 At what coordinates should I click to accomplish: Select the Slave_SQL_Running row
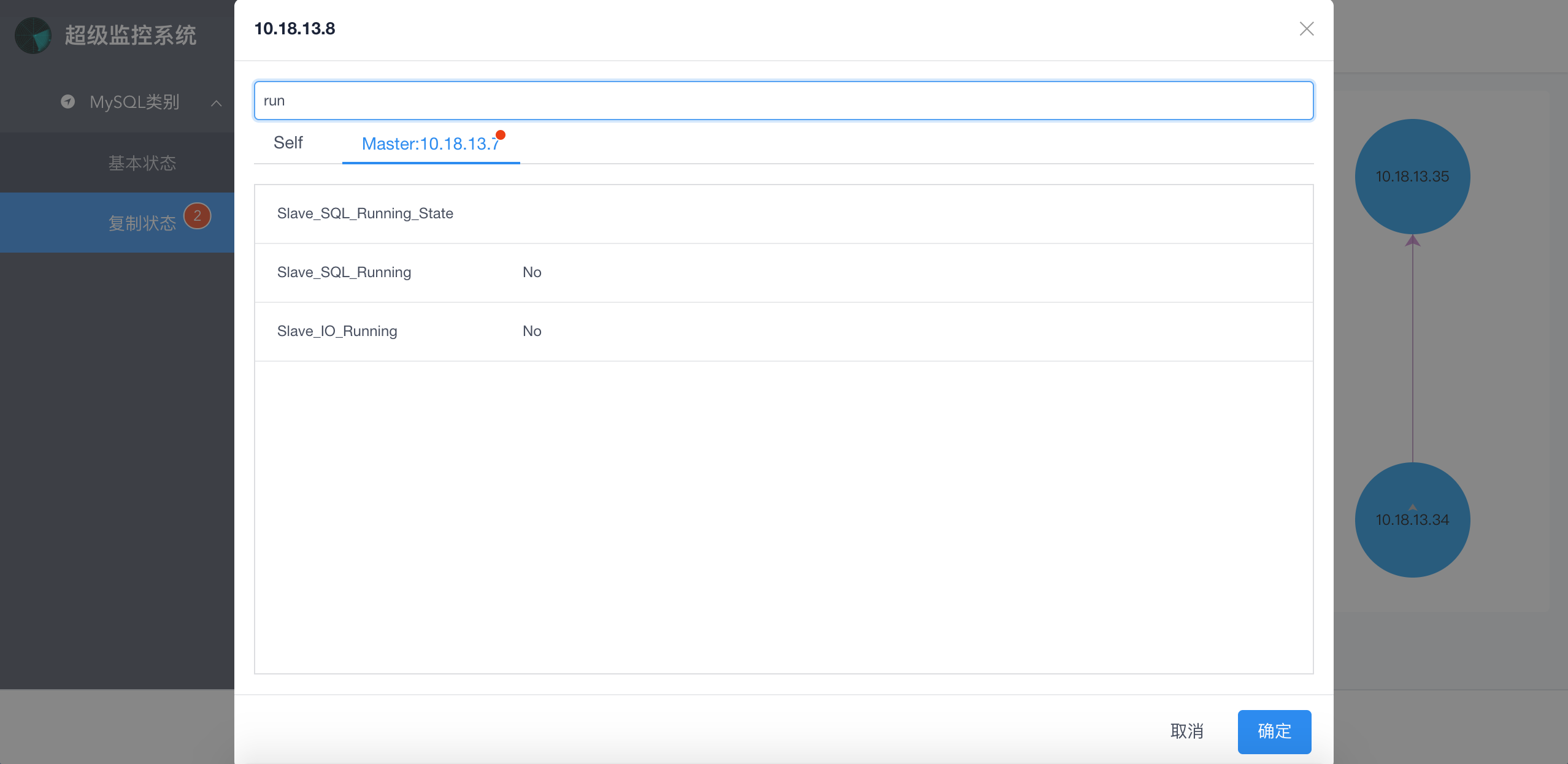point(344,272)
